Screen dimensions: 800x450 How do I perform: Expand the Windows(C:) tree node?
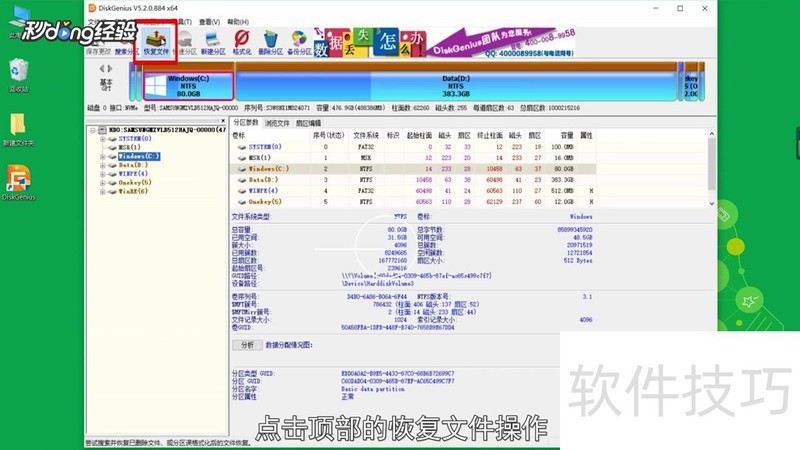(x=103, y=156)
